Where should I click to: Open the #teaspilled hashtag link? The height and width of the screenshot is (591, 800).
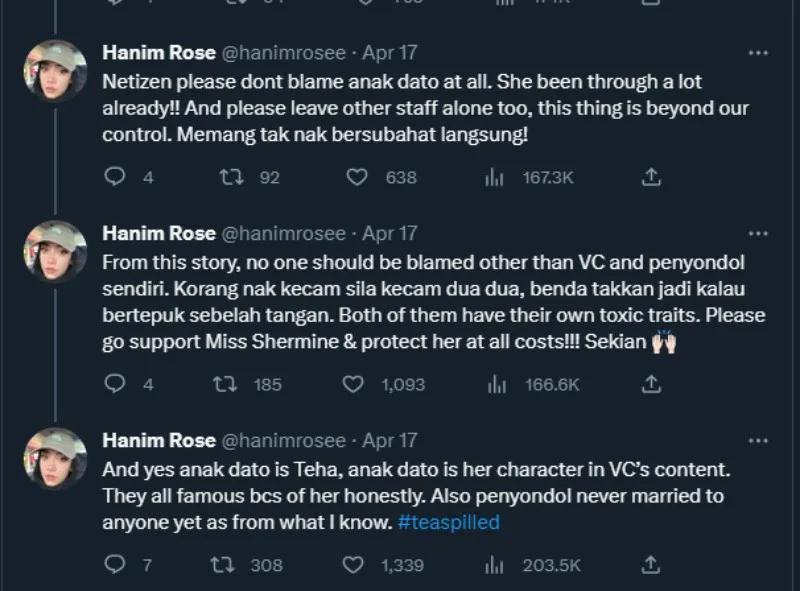(x=447, y=522)
